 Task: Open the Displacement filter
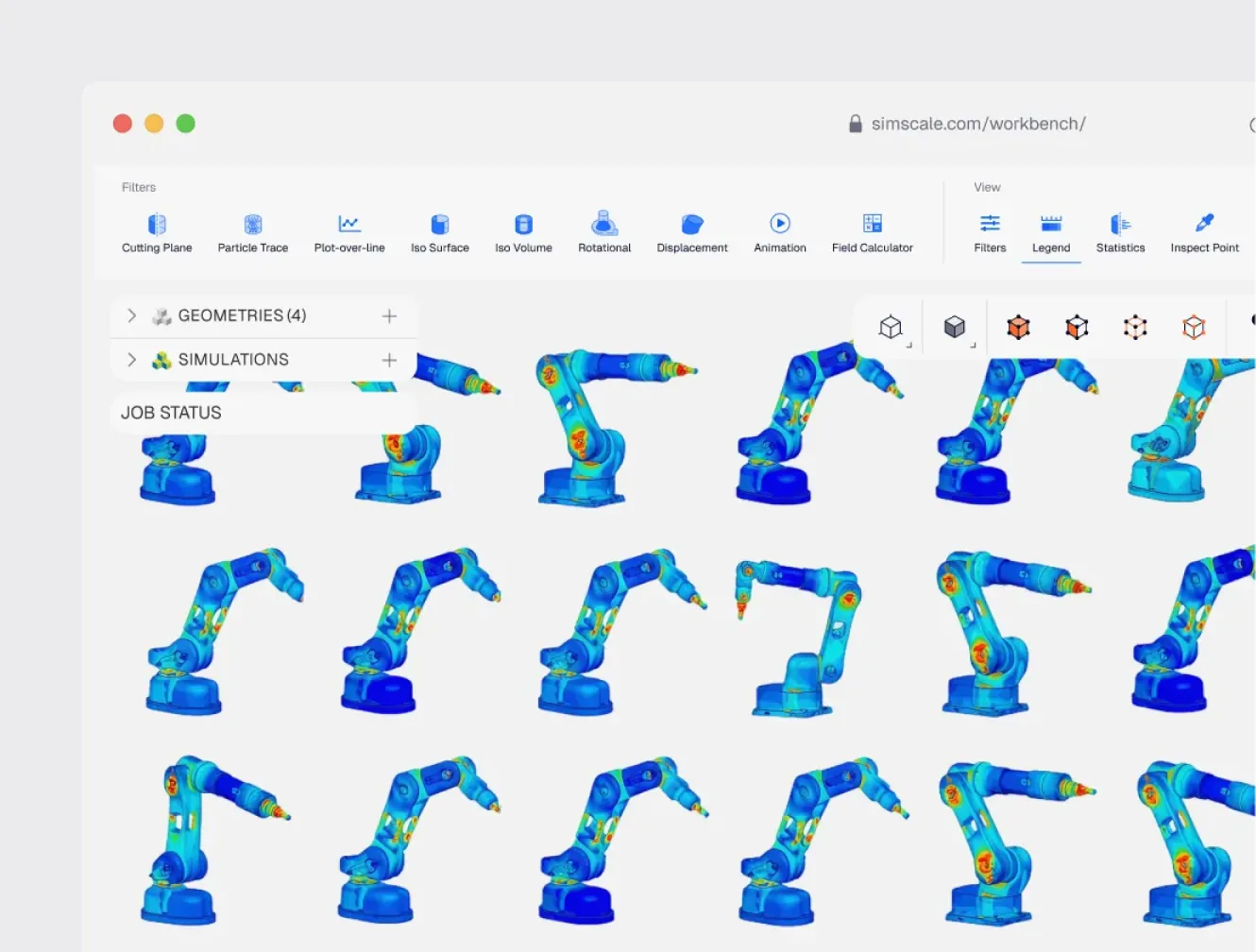click(x=692, y=233)
